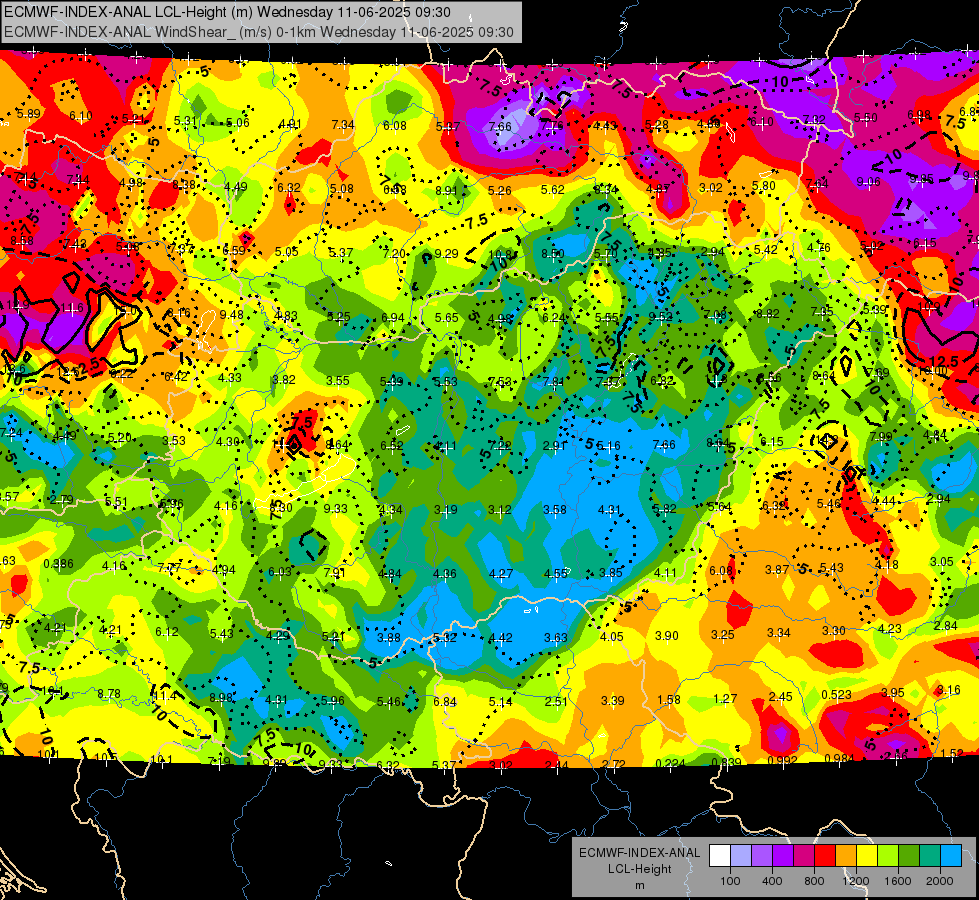The width and height of the screenshot is (979, 900).
Task: Click the legend tick label '1200'
Action: coord(855,881)
